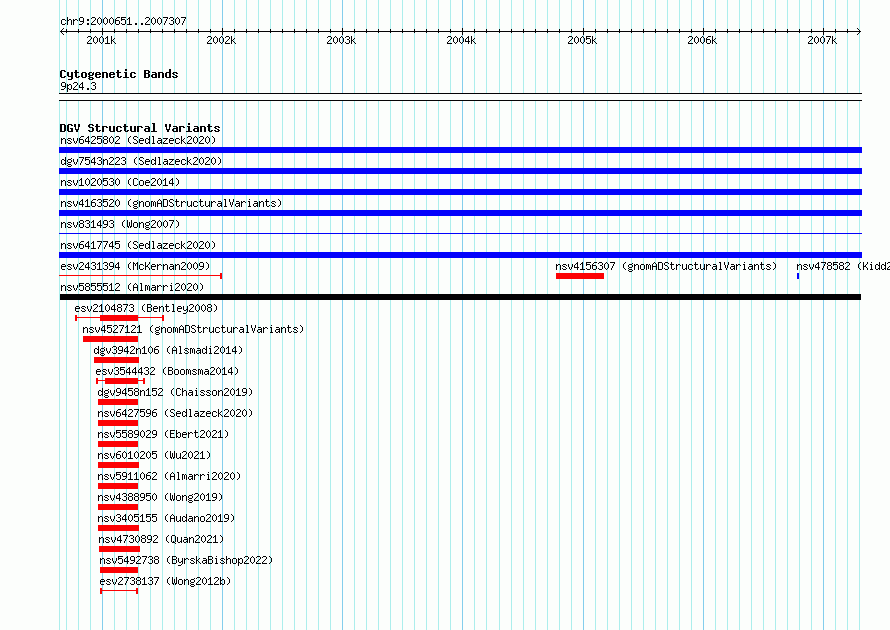This screenshot has width=890, height=630.
Task: Open nsv5911062 (Almarri2020) label
Action: pyautogui.click(x=169, y=476)
